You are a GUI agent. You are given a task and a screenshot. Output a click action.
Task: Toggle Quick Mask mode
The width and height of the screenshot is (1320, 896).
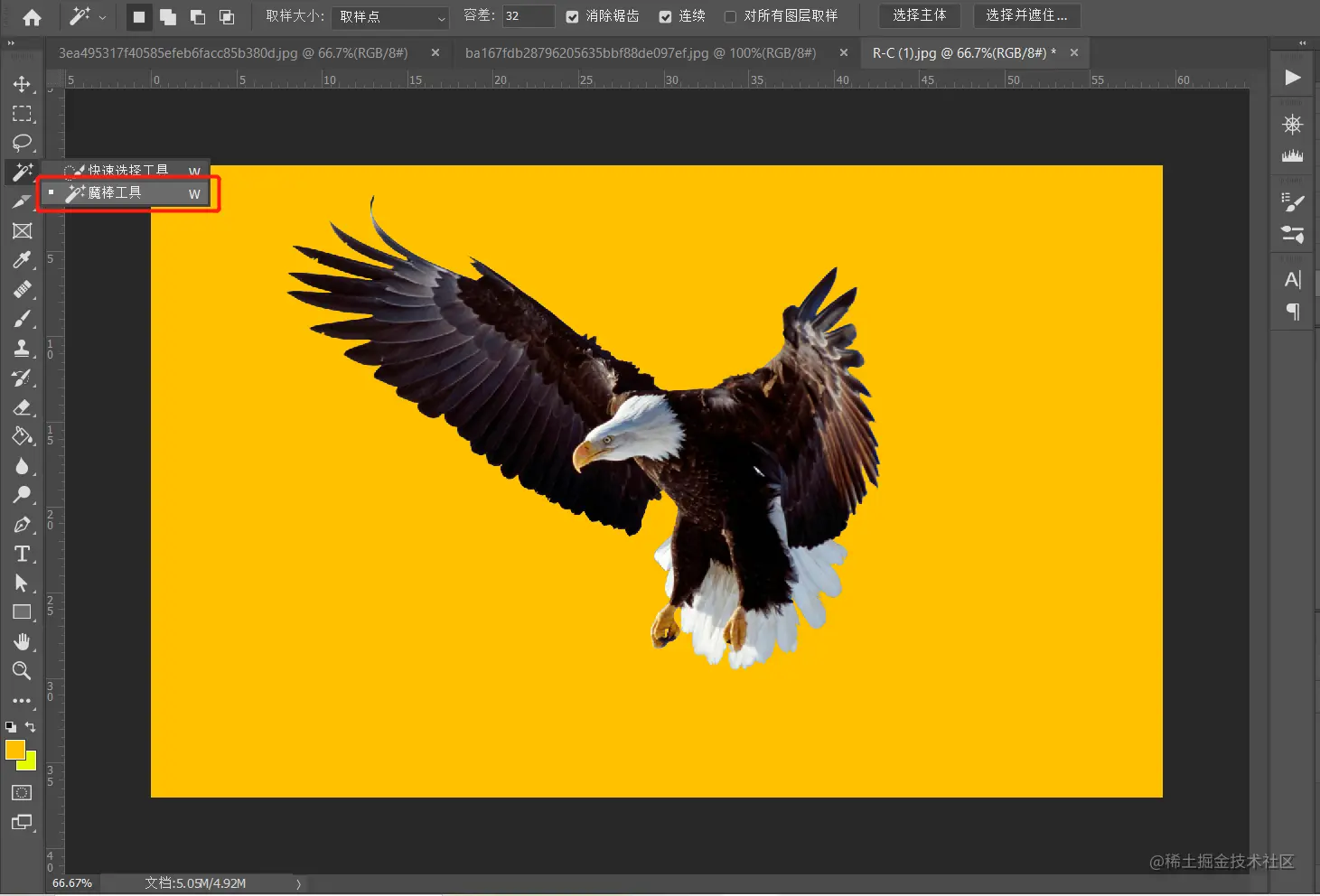pyautogui.click(x=22, y=792)
